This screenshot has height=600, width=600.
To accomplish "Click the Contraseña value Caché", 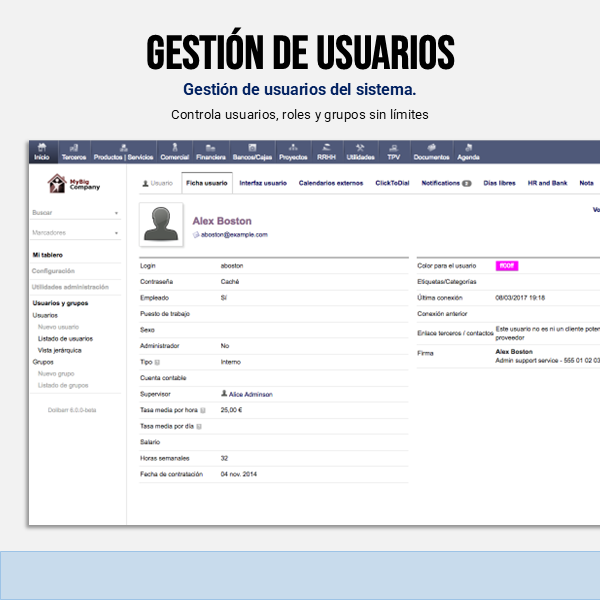I will point(230,282).
